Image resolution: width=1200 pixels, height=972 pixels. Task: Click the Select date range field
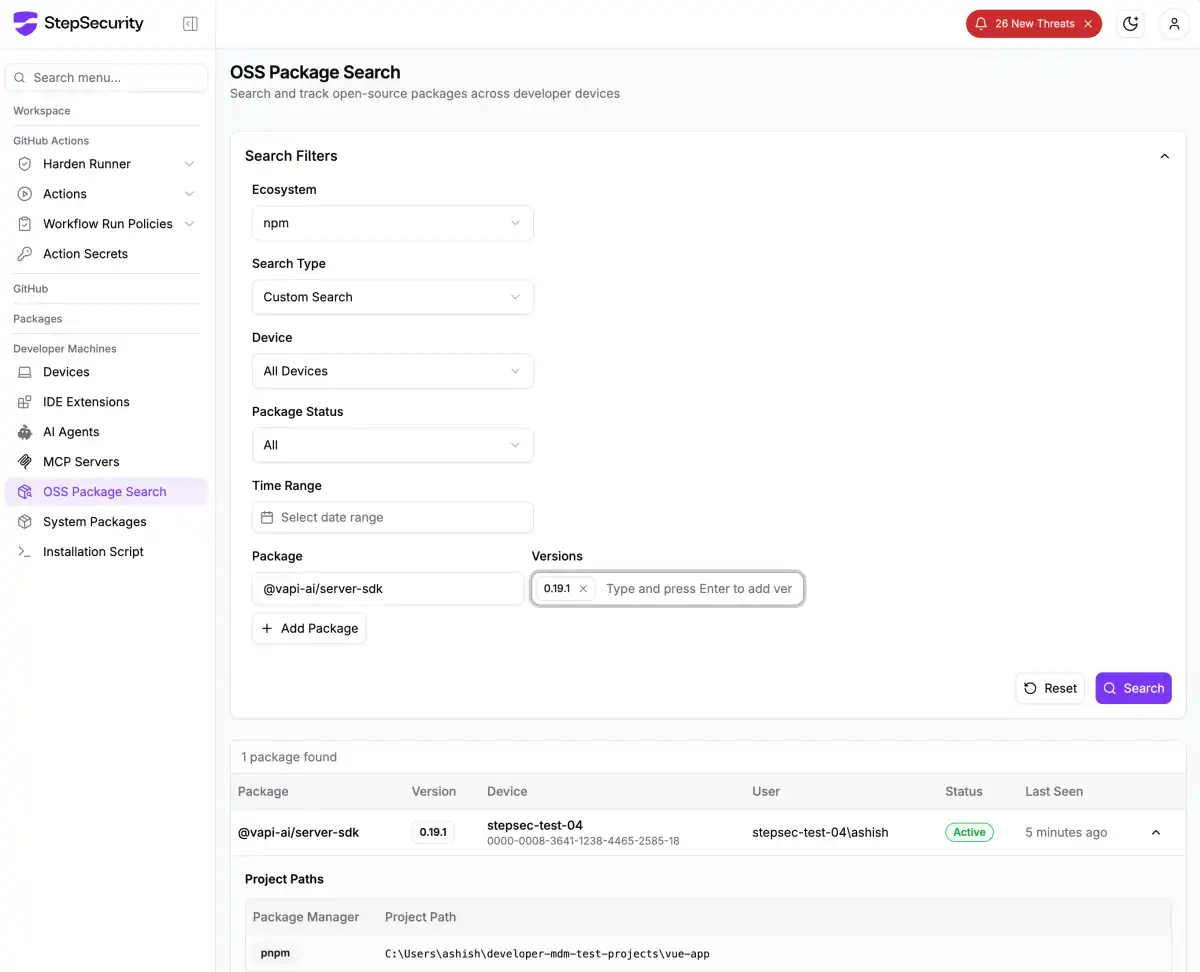click(392, 518)
